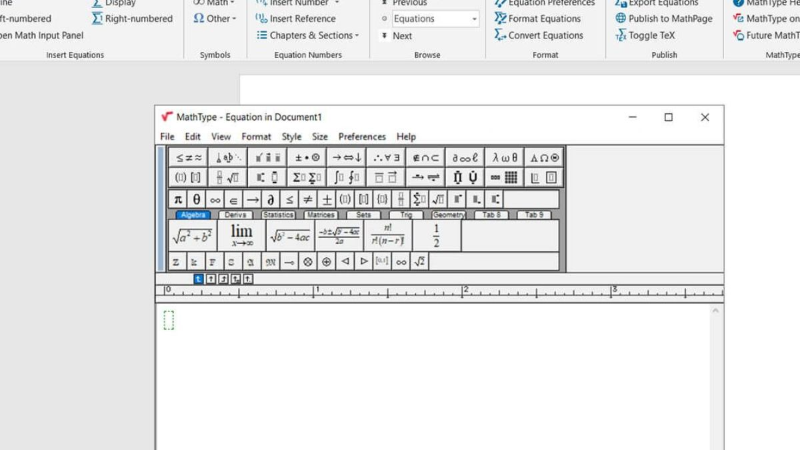This screenshot has height=450, width=800.
Task: Open the Other symbols dropdown
Action: pyautogui.click(x=215, y=18)
